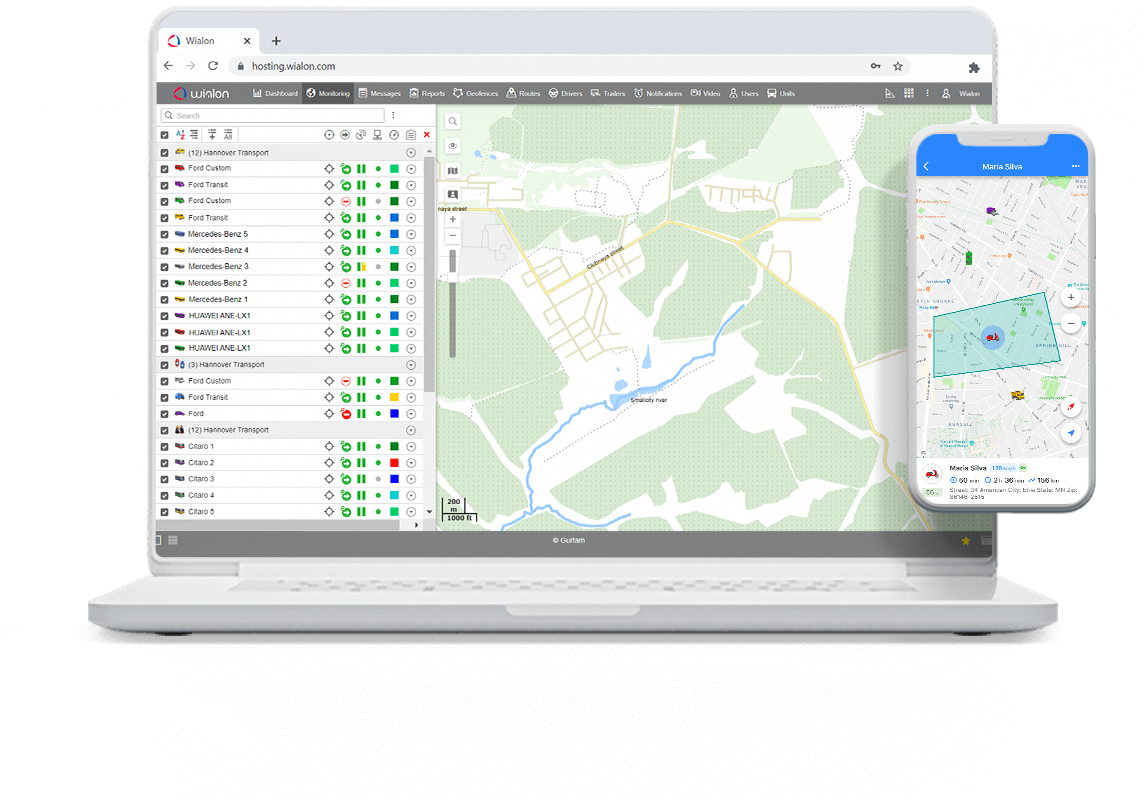Click the Trailers icon in top menu
The image size is (1144, 800).
click(608, 93)
